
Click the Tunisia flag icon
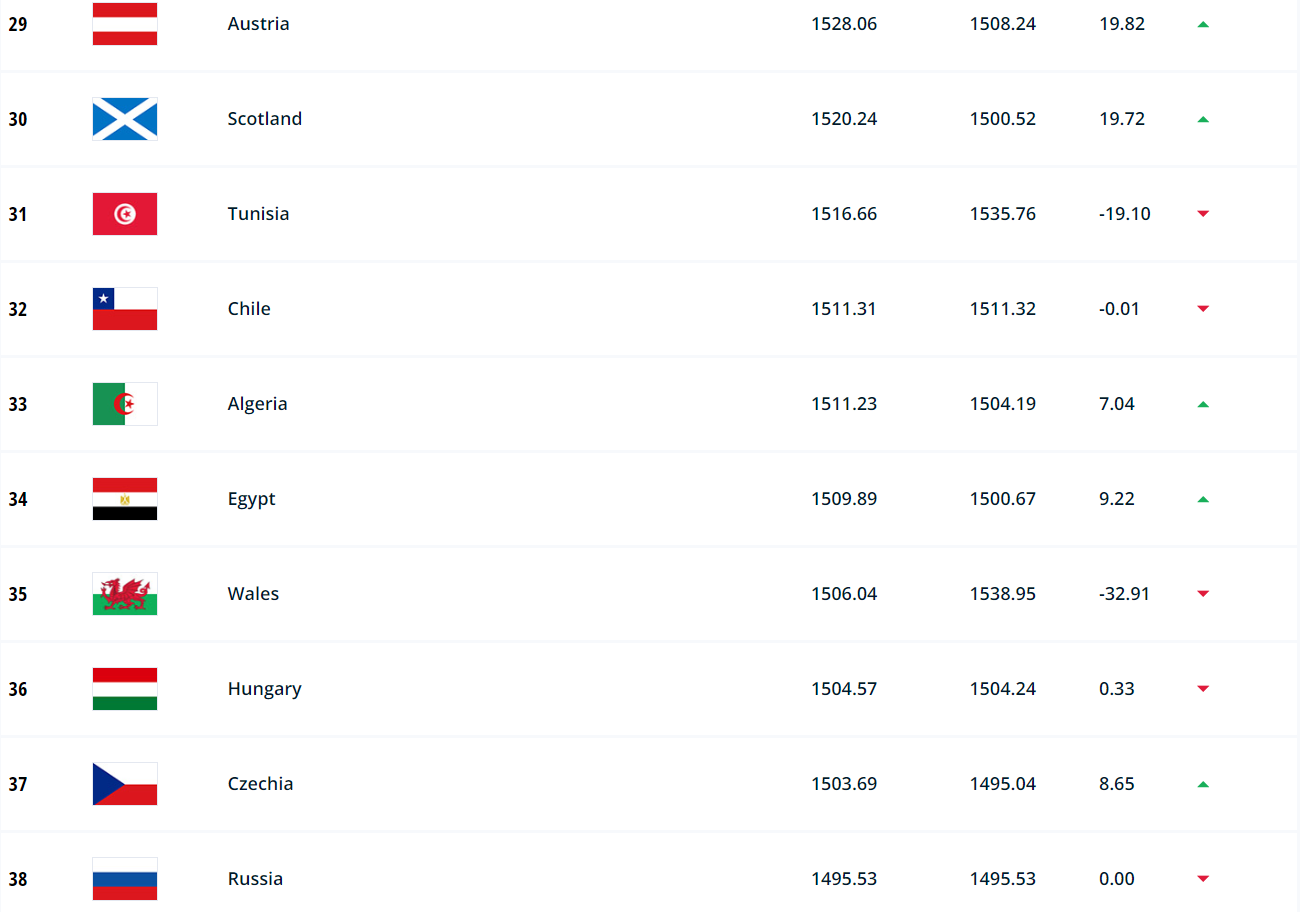(x=125, y=214)
